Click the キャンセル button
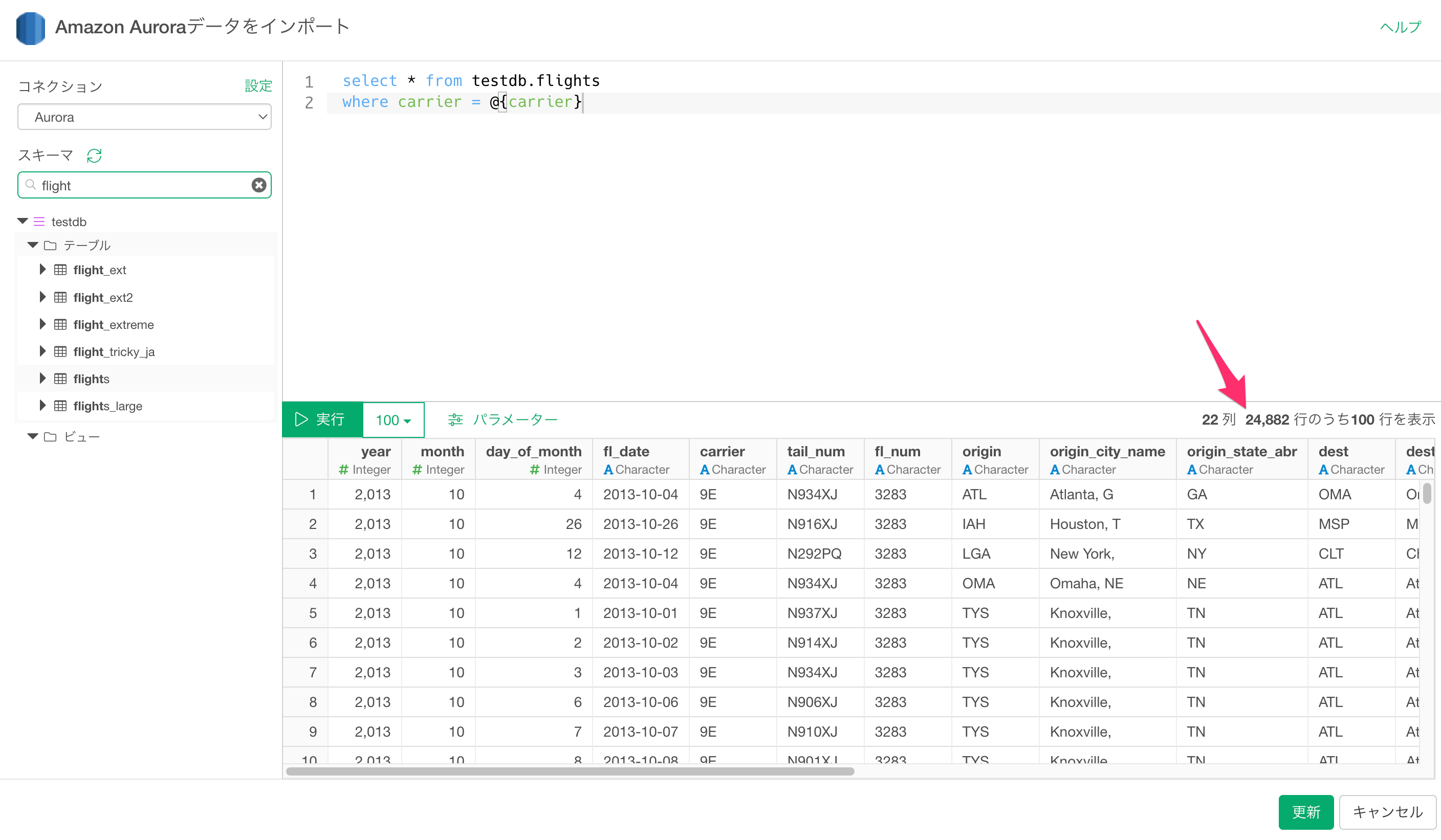Screen dimensions: 1441x840 click(x=1387, y=811)
